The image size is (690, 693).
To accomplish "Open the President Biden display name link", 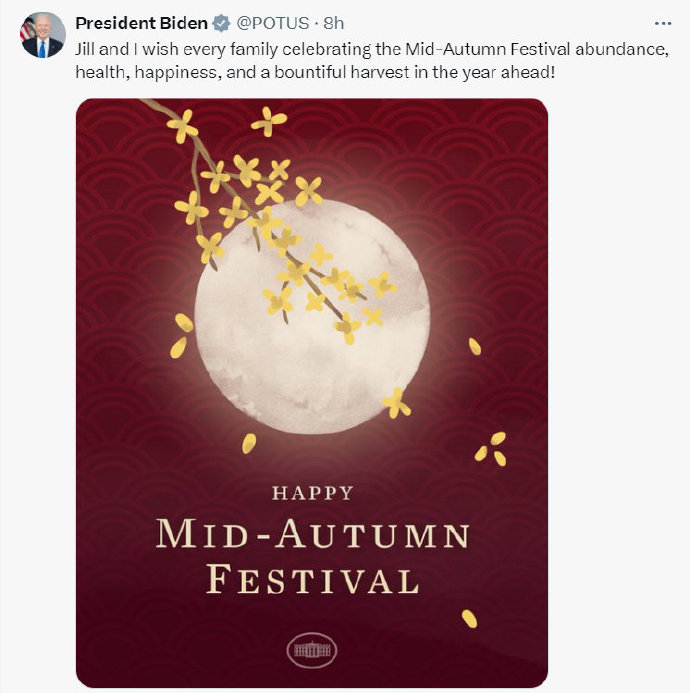I will point(141,23).
